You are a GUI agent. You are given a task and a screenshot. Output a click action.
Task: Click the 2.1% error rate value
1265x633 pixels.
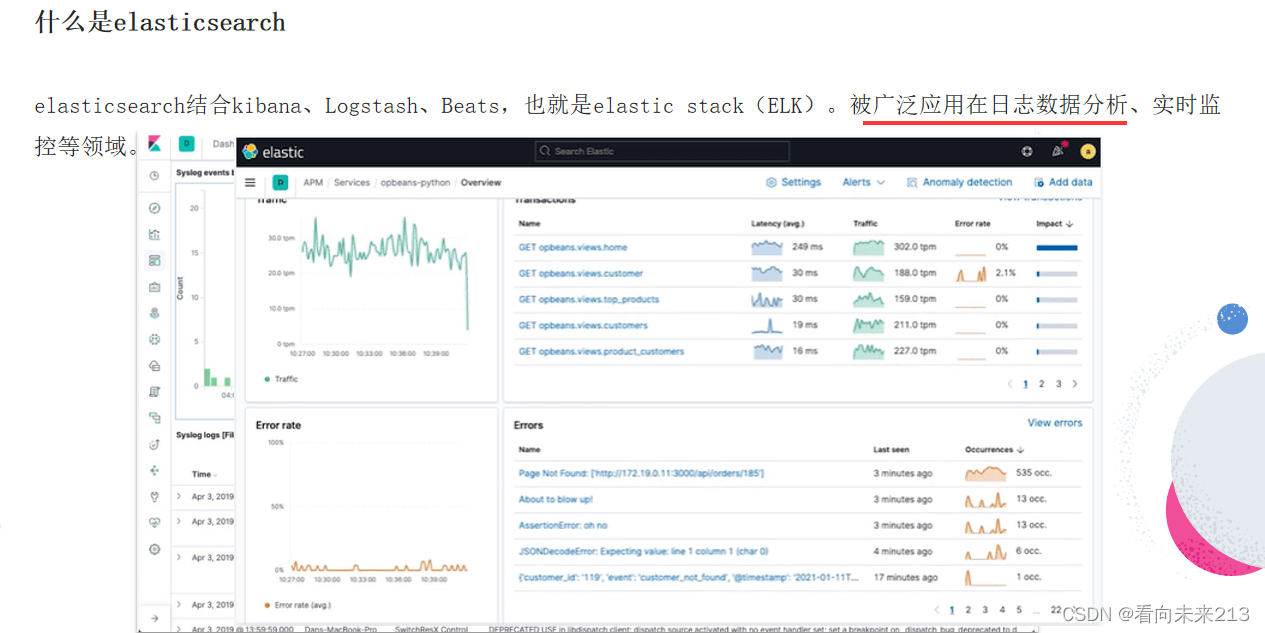pyautogui.click(x=1005, y=273)
